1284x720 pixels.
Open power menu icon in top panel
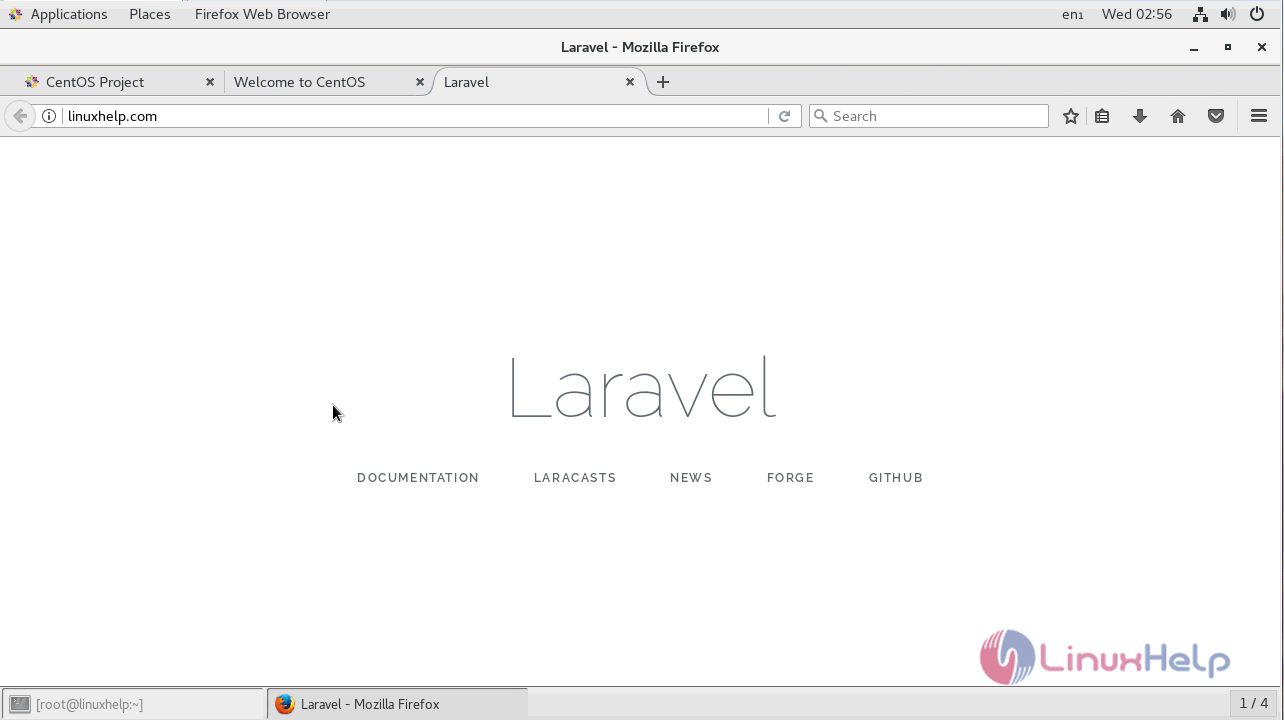pyautogui.click(x=1257, y=14)
